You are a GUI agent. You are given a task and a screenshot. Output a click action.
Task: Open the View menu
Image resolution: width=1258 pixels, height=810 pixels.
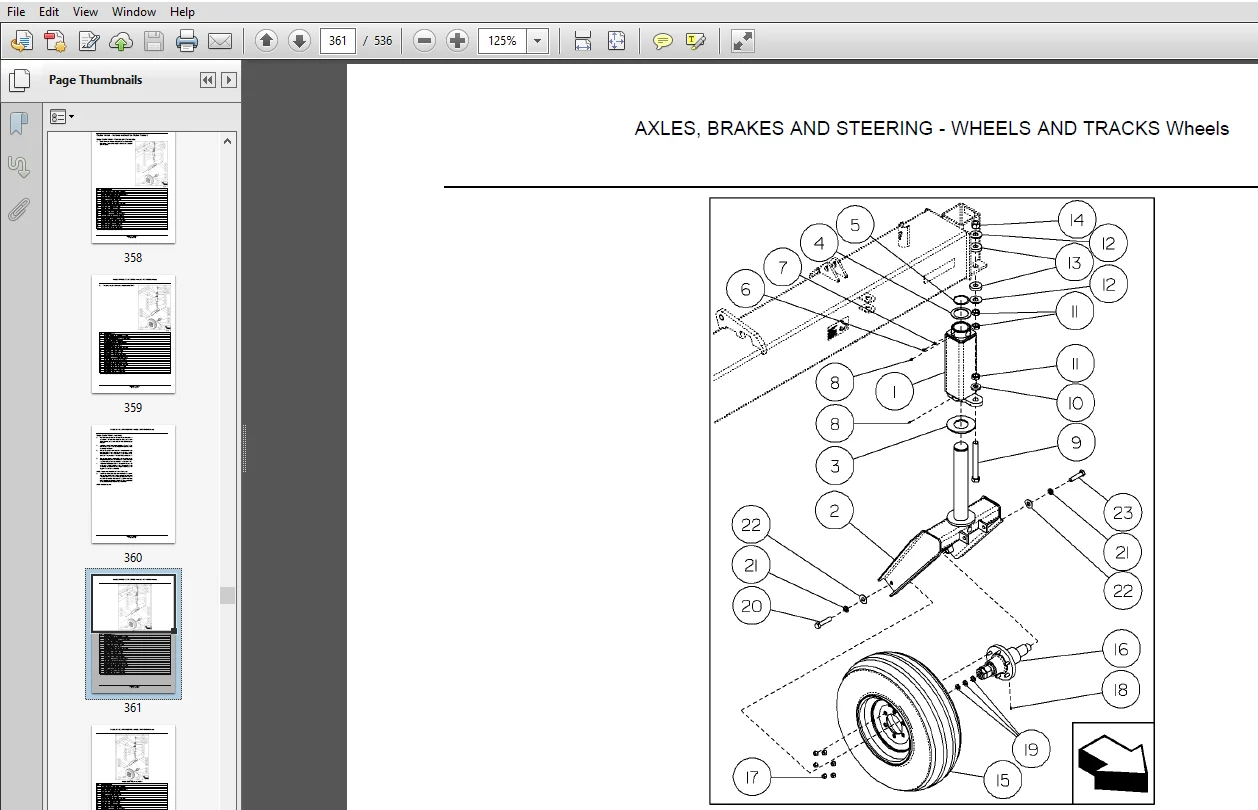(86, 12)
